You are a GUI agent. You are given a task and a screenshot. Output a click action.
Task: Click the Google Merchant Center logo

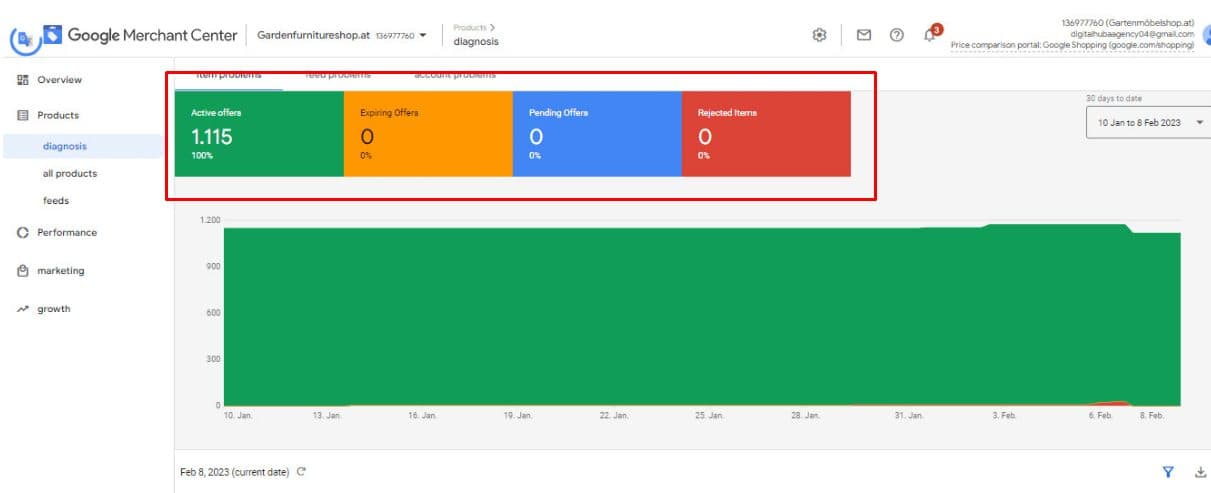[x=140, y=35]
